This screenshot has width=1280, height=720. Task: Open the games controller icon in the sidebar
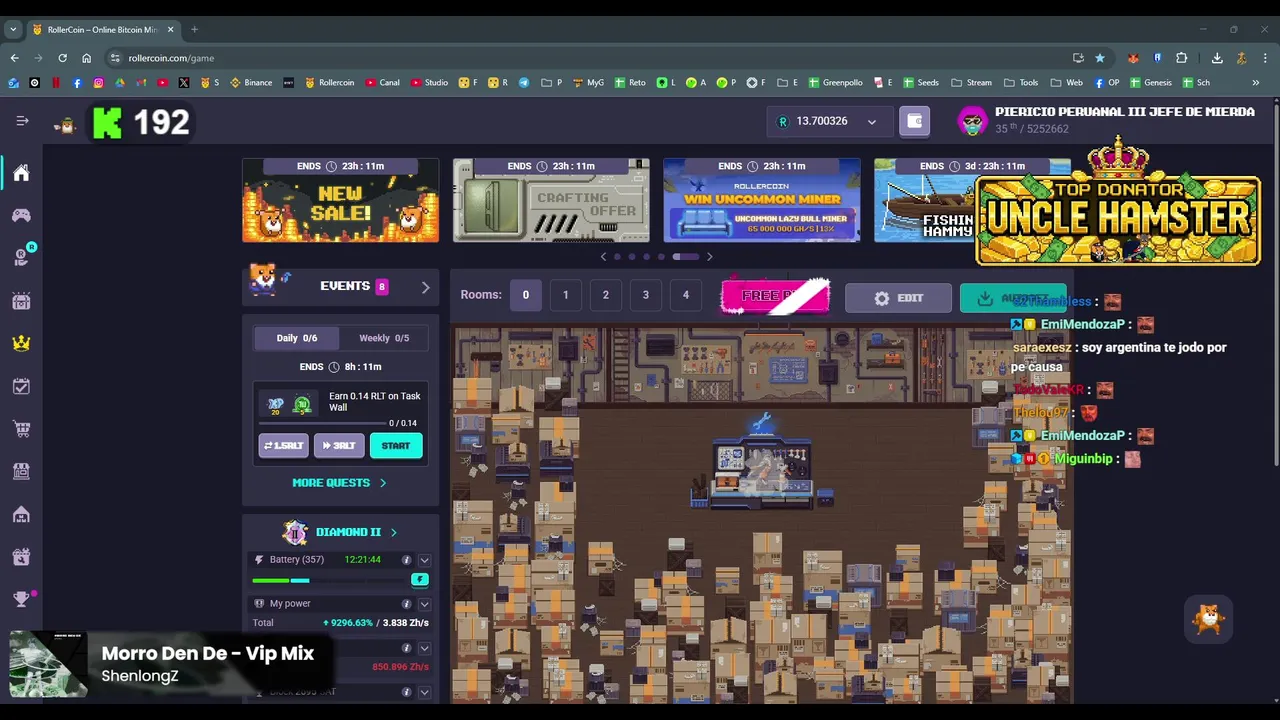21,215
